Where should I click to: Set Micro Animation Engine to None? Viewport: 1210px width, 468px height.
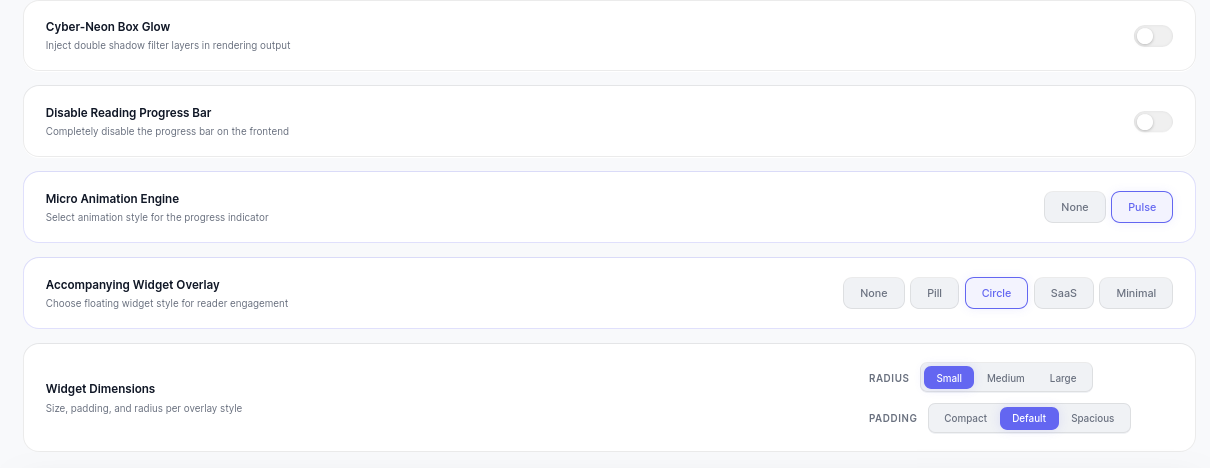point(1075,207)
